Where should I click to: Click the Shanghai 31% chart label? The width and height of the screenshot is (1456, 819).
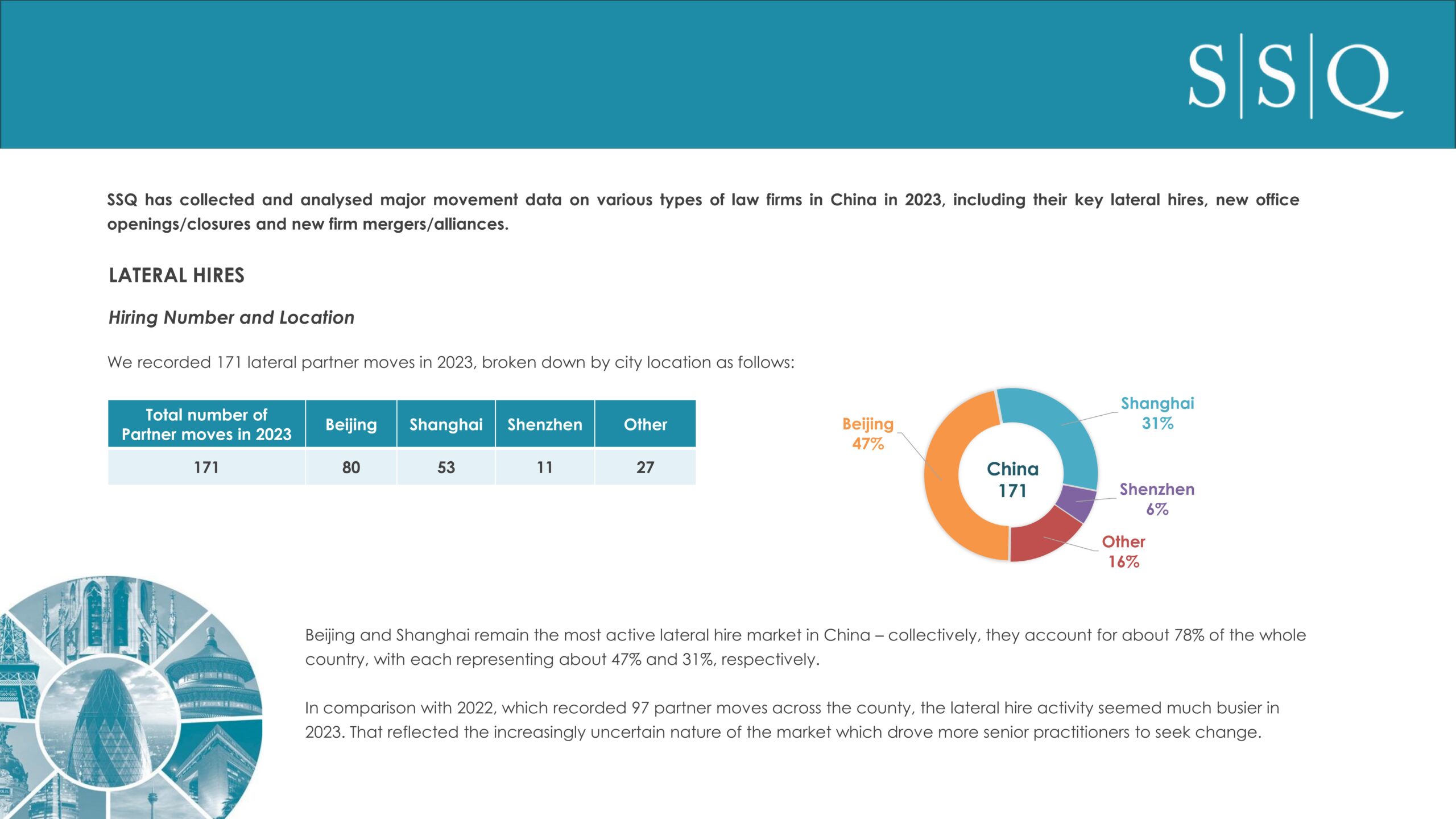click(1157, 413)
